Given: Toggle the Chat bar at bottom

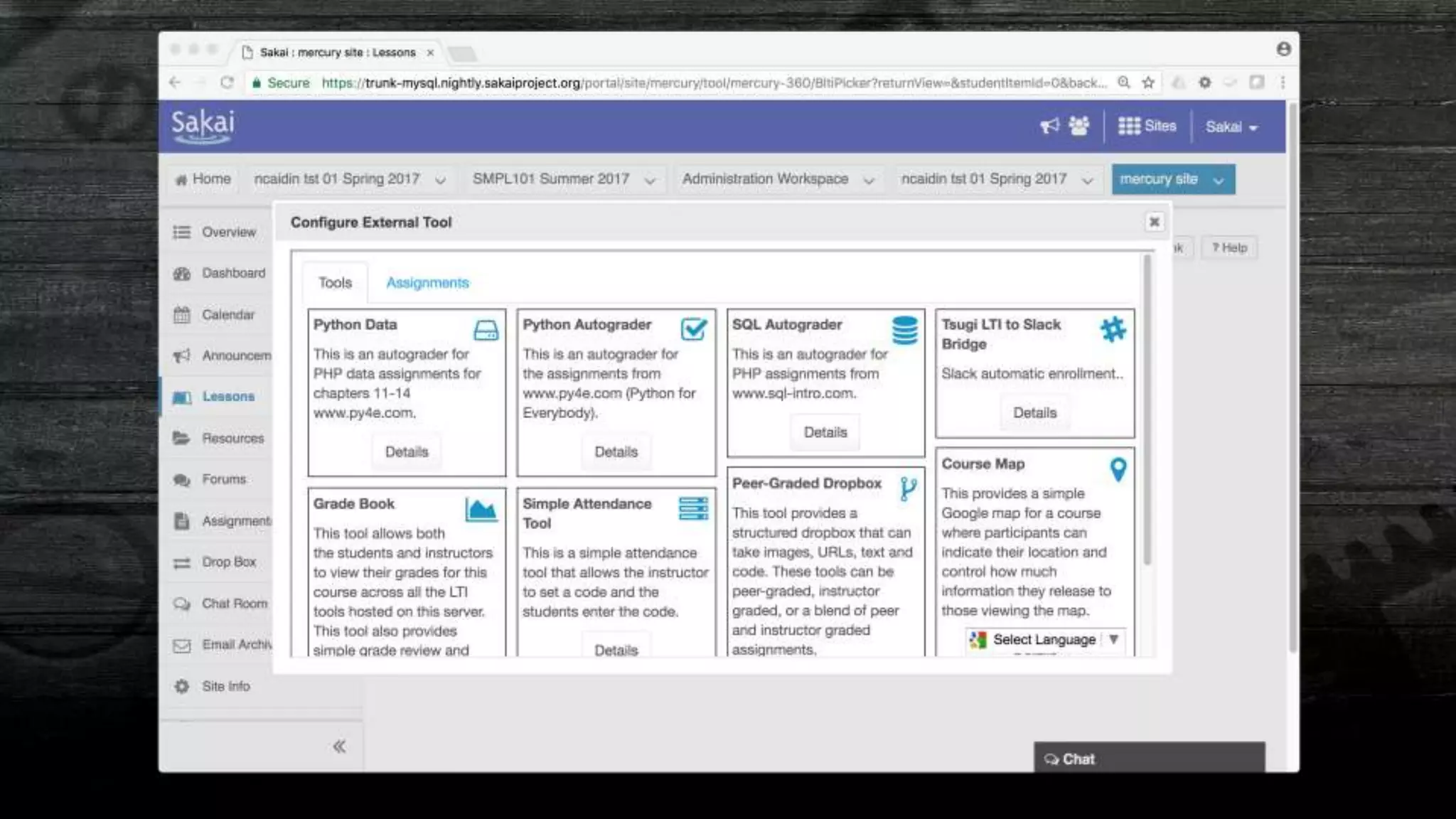Looking at the screenshot, I should pyautogui.click(x=1148, y=759).
